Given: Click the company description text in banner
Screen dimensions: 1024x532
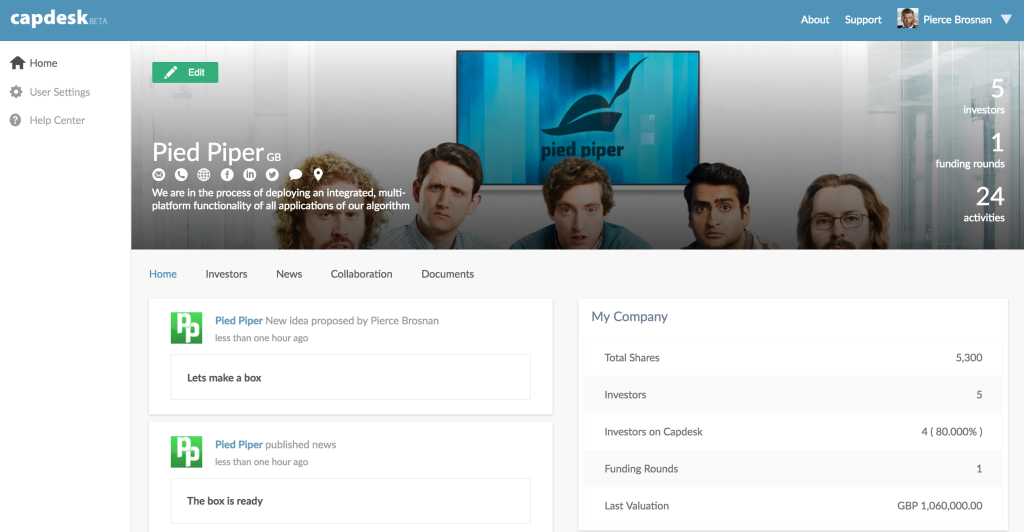Looking at the screenshot, I should tap(281, 199).
